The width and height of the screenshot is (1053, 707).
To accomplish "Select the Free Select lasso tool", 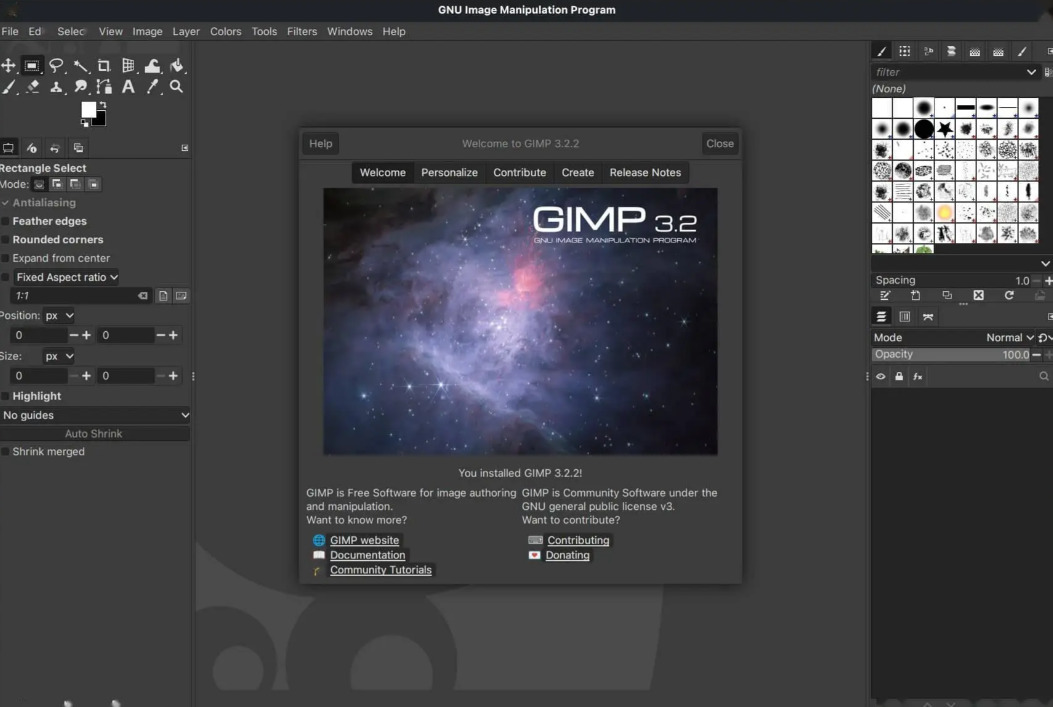I will [56, 65].
